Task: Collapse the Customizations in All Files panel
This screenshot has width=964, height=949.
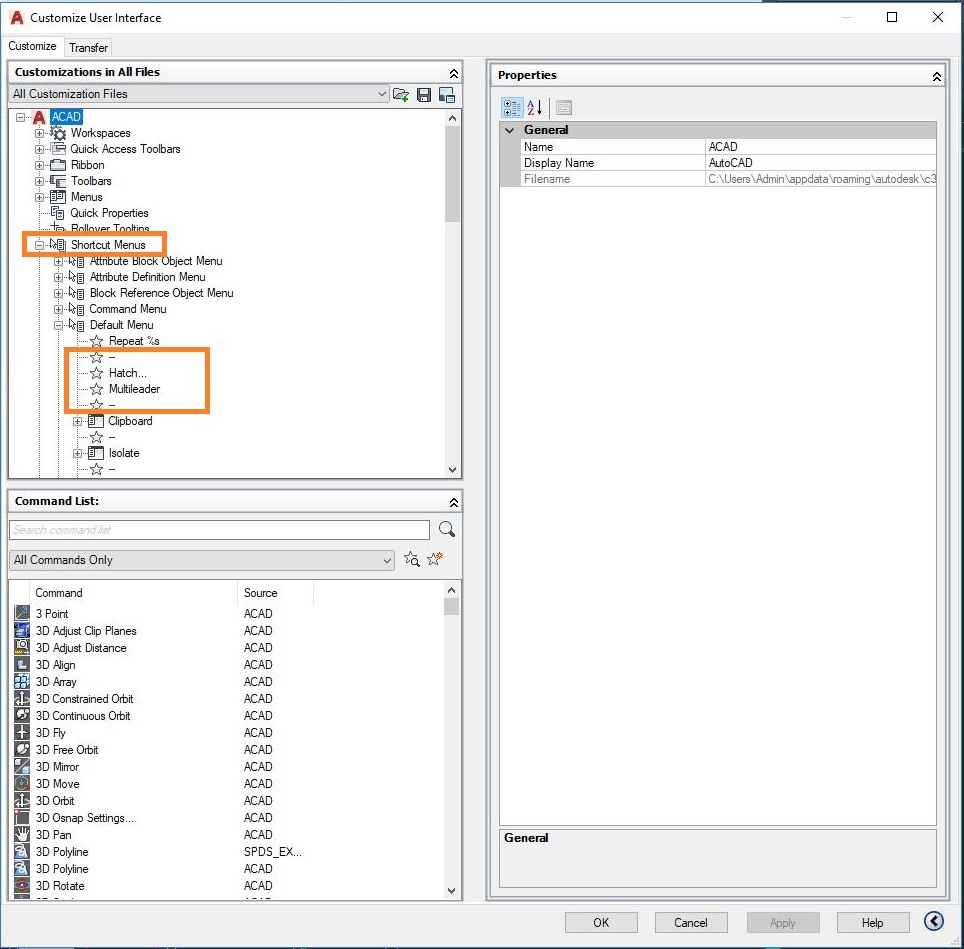Action: point(454,73)
